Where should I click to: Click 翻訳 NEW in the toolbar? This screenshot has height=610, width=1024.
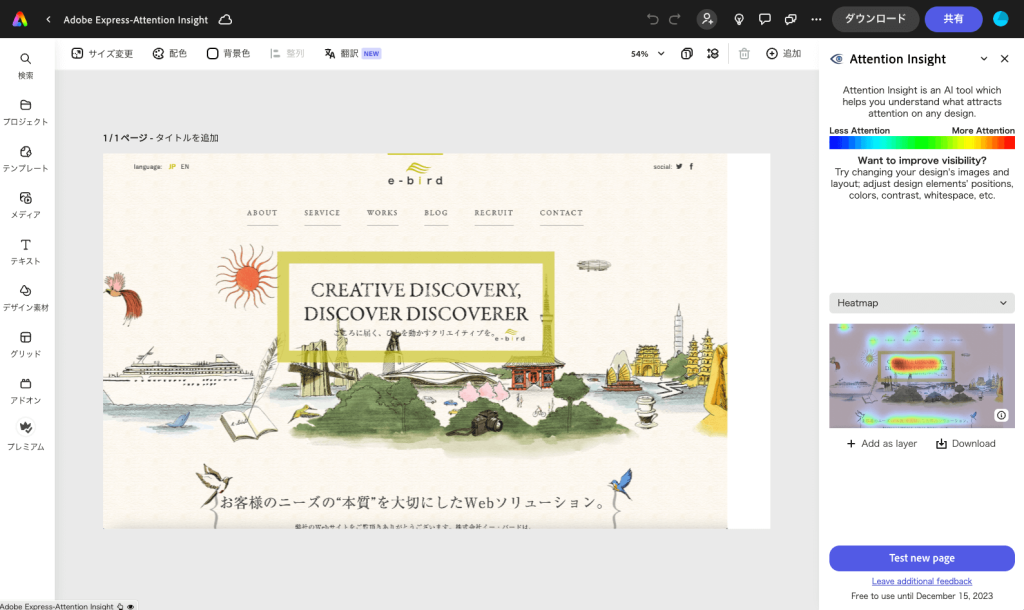353,54
